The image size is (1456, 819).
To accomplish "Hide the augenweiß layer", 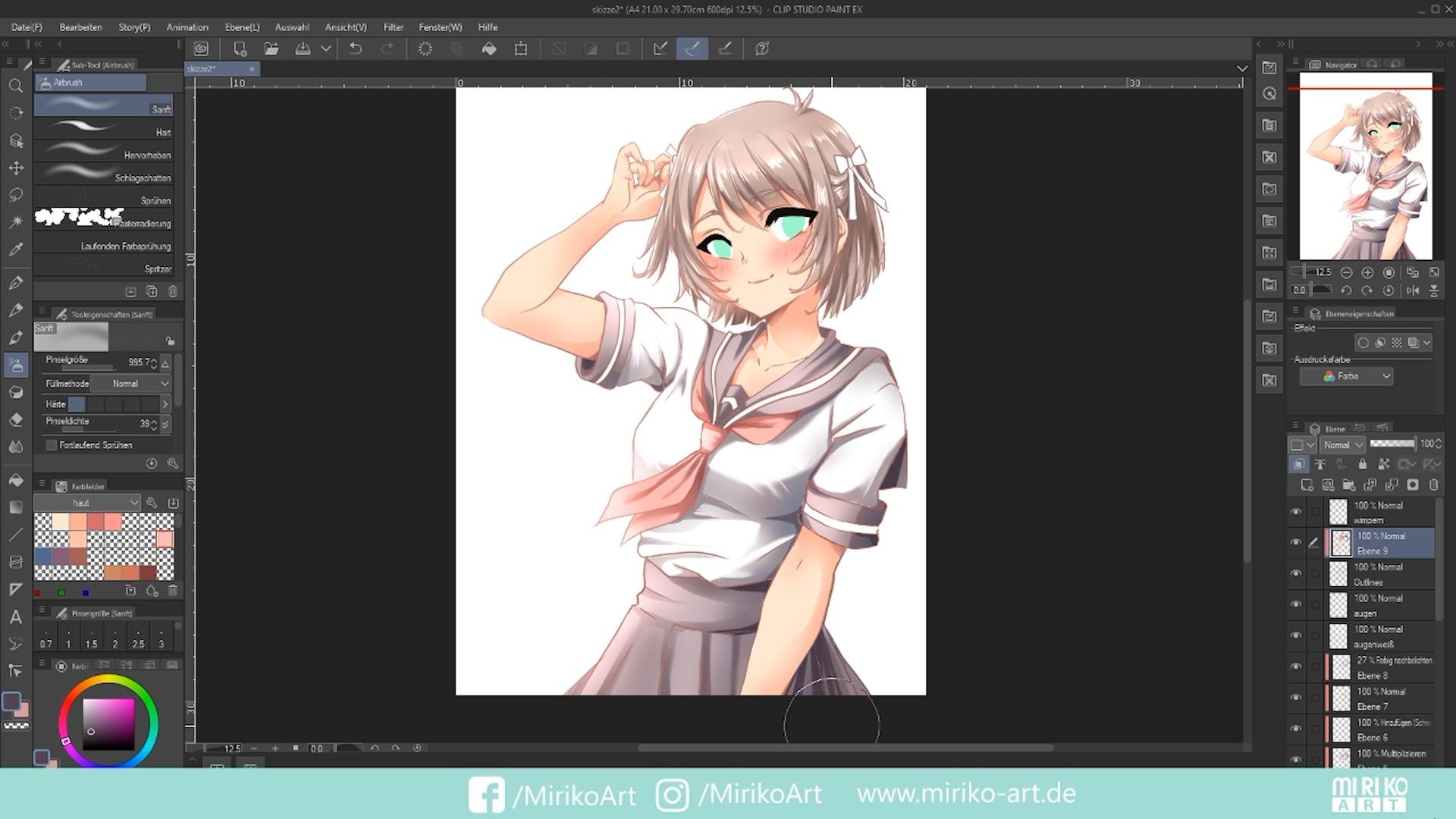I will point(1296,636).
